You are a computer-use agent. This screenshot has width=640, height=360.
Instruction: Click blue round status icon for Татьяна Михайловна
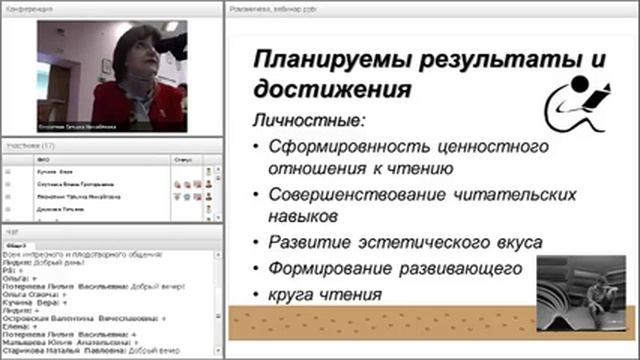(187, 197)
